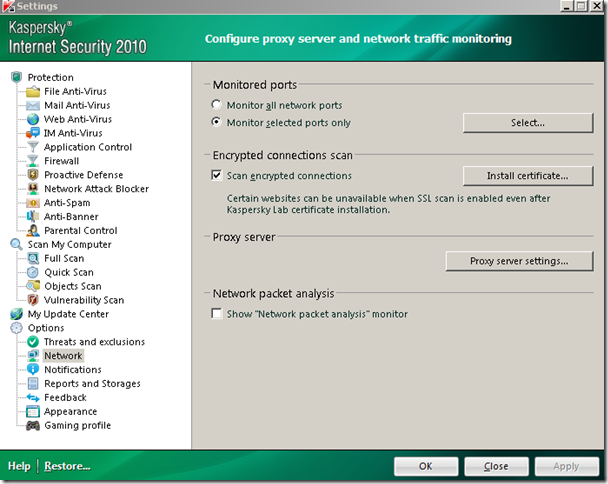The image size is (608, 484).
Task: Click the Protection shield icon
Action: [x=16, y=77]
